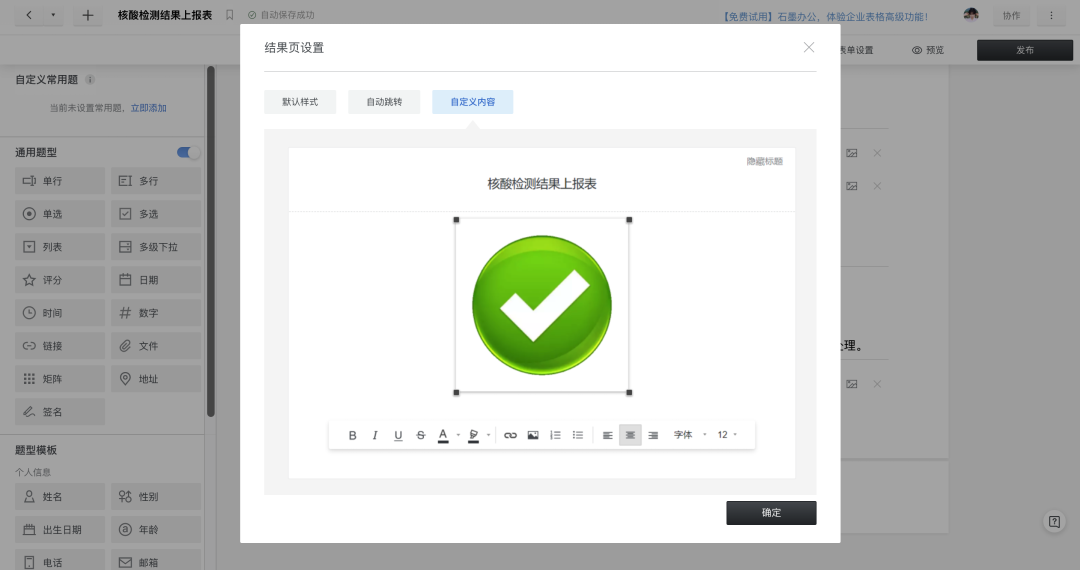Close the 结果页设置 dialog
The width and height of the screenshot is (1080, 570).
(x=809, y=48)
